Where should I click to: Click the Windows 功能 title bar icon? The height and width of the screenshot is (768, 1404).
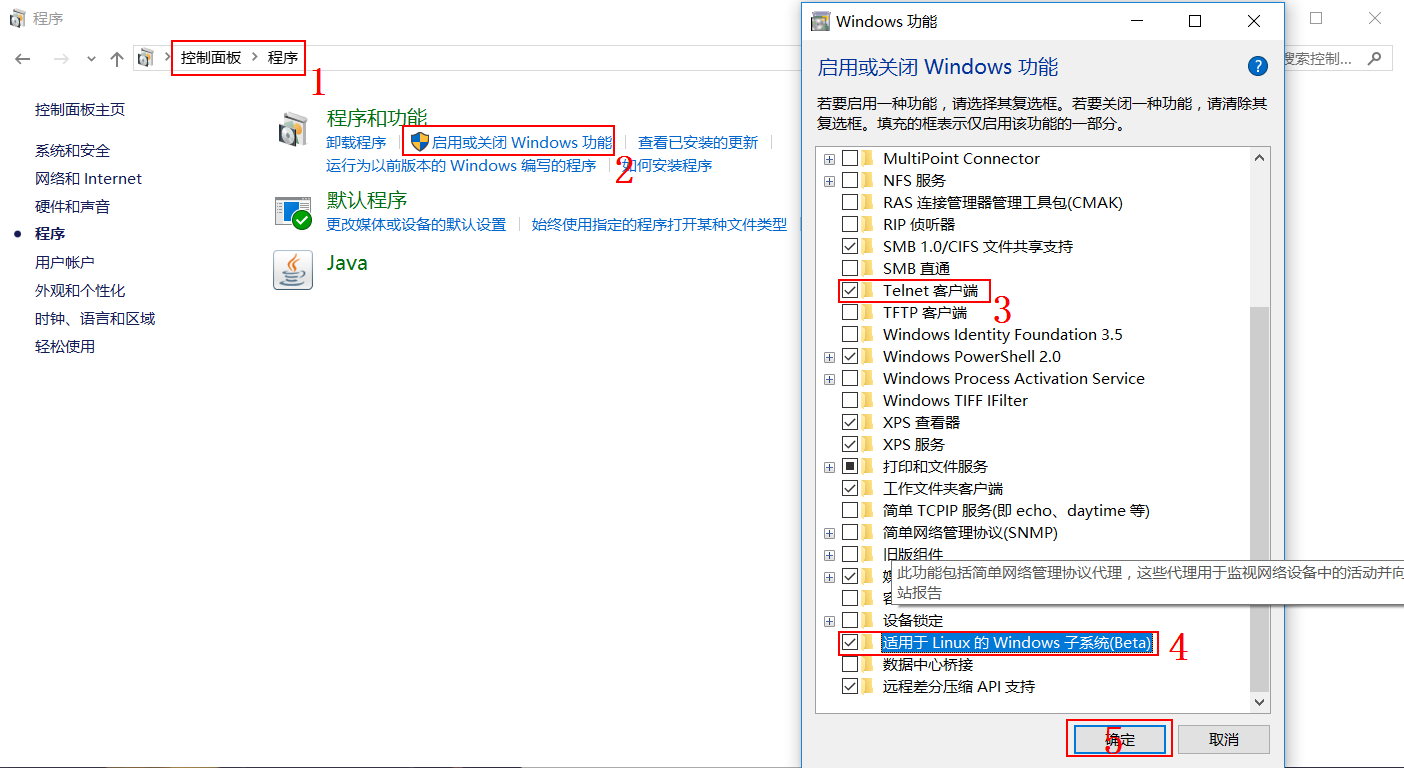click(820, 21)
